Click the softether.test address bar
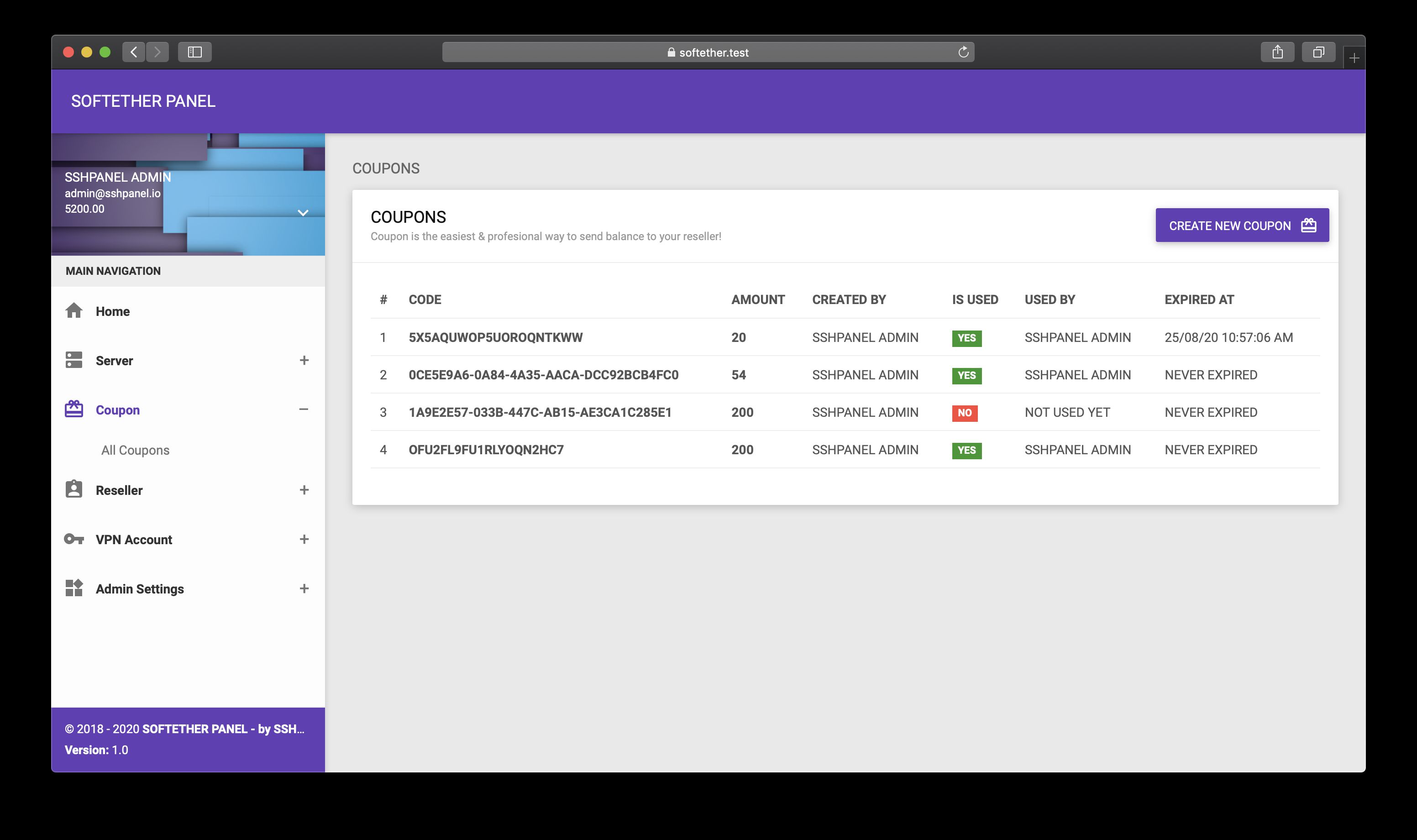 708,52
